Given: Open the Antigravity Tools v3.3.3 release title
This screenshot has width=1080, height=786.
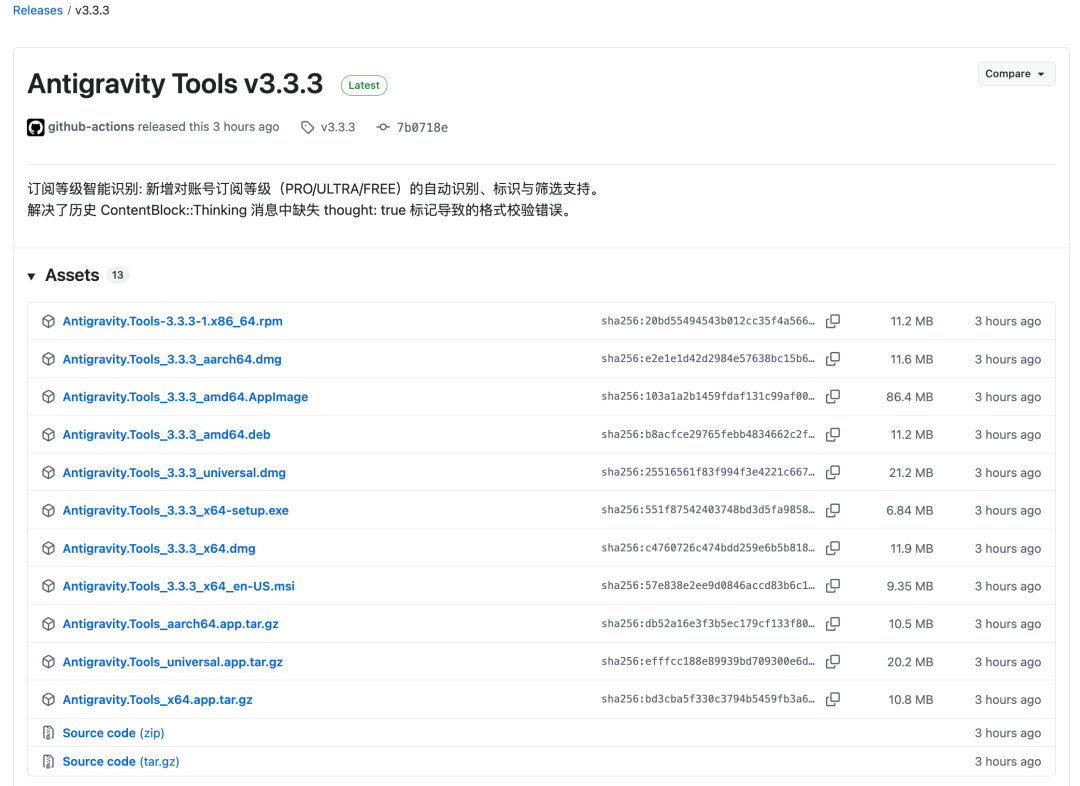Looking at the screenshot, I should [x=175, y=84].
